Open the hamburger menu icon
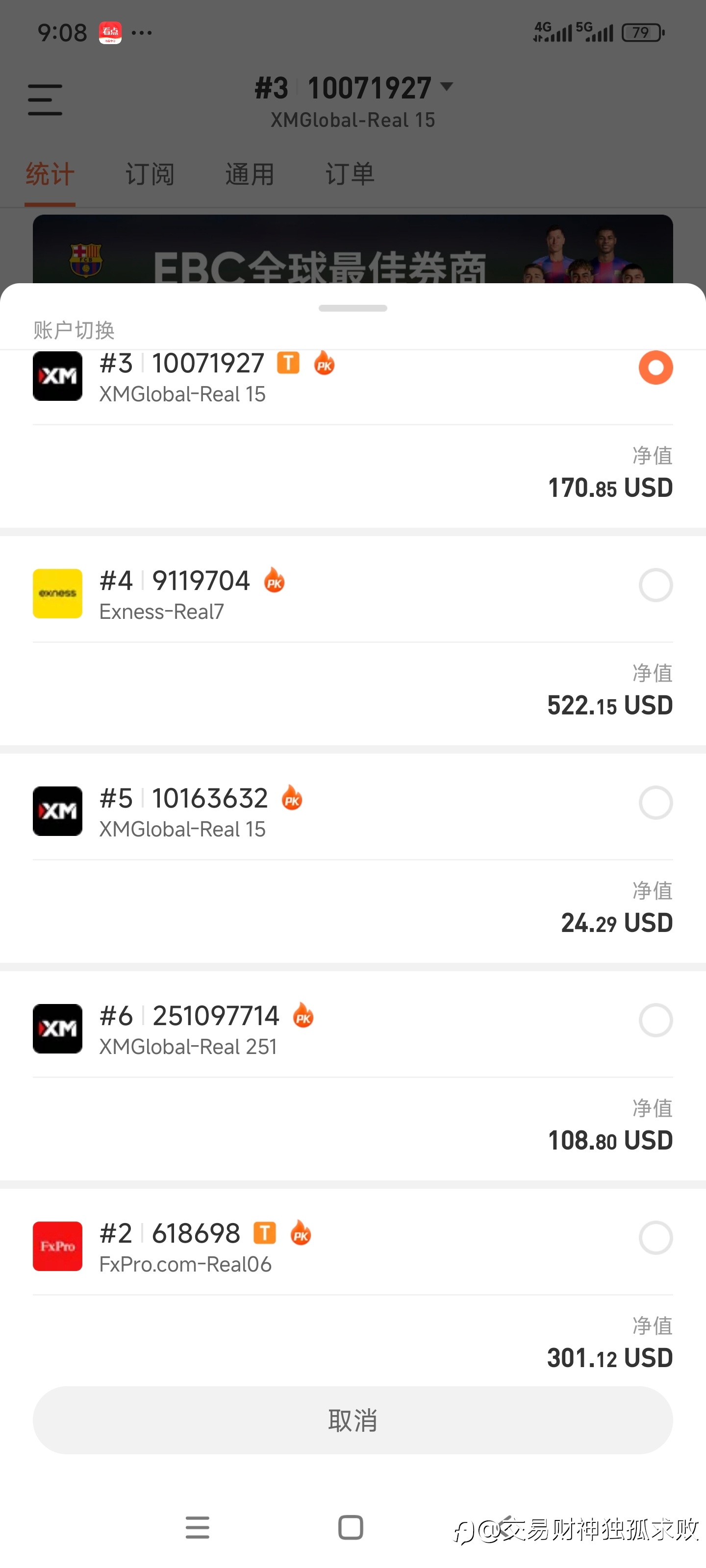Viewport: 706px width, 1568px height. (45, 100)
